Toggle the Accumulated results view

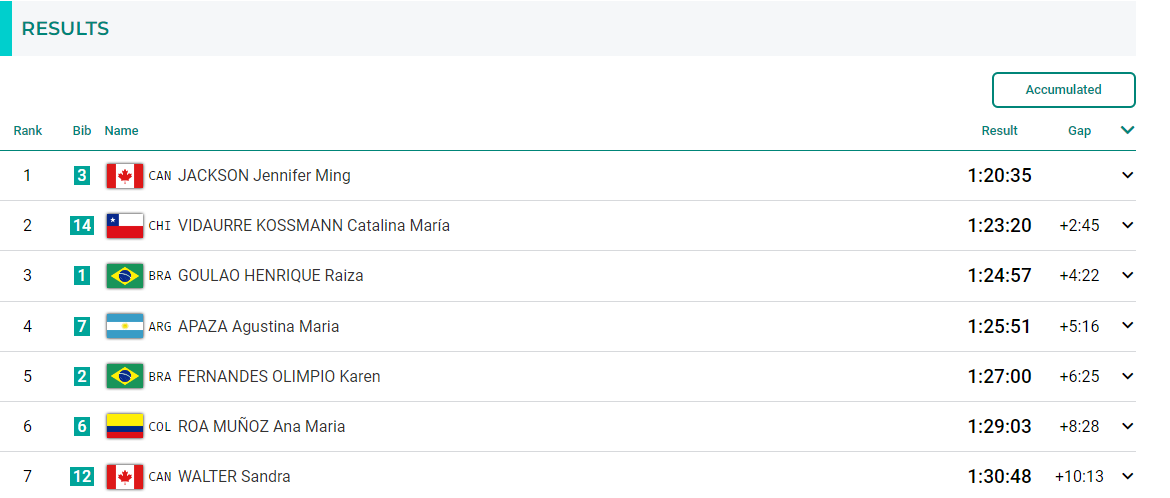click(x=1063, y=90)
